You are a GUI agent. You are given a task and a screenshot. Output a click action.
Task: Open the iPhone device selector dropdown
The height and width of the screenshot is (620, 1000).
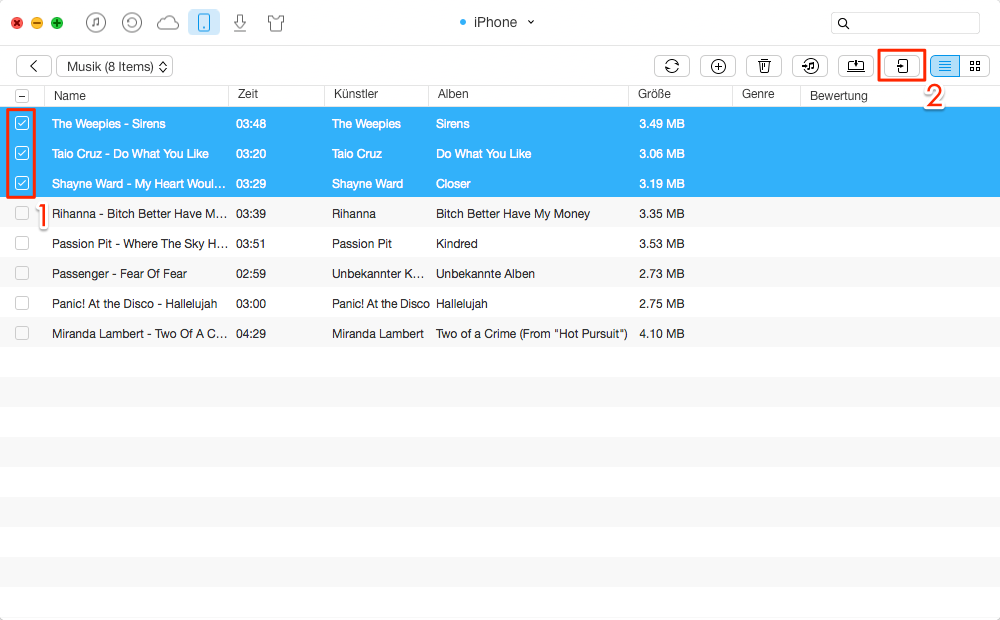pyautogui.click(x=497, y=22)
